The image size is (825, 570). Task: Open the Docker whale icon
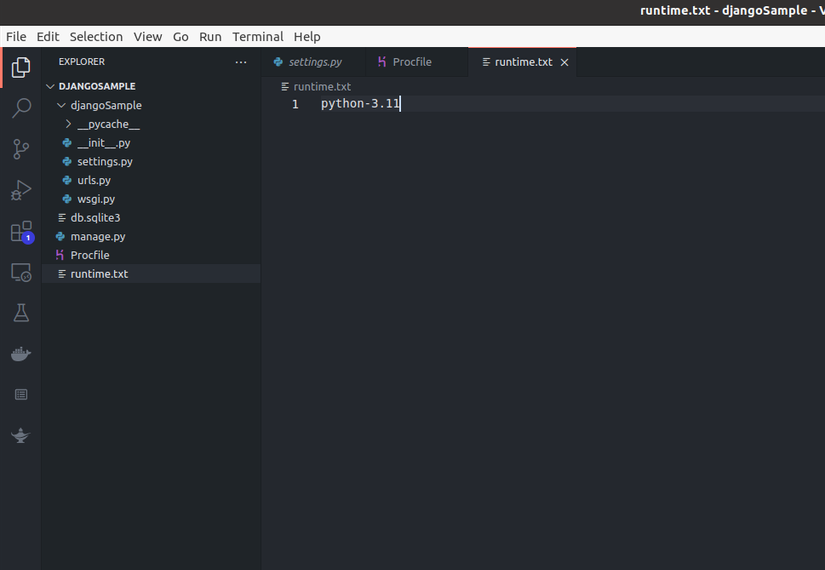[21, 354]
